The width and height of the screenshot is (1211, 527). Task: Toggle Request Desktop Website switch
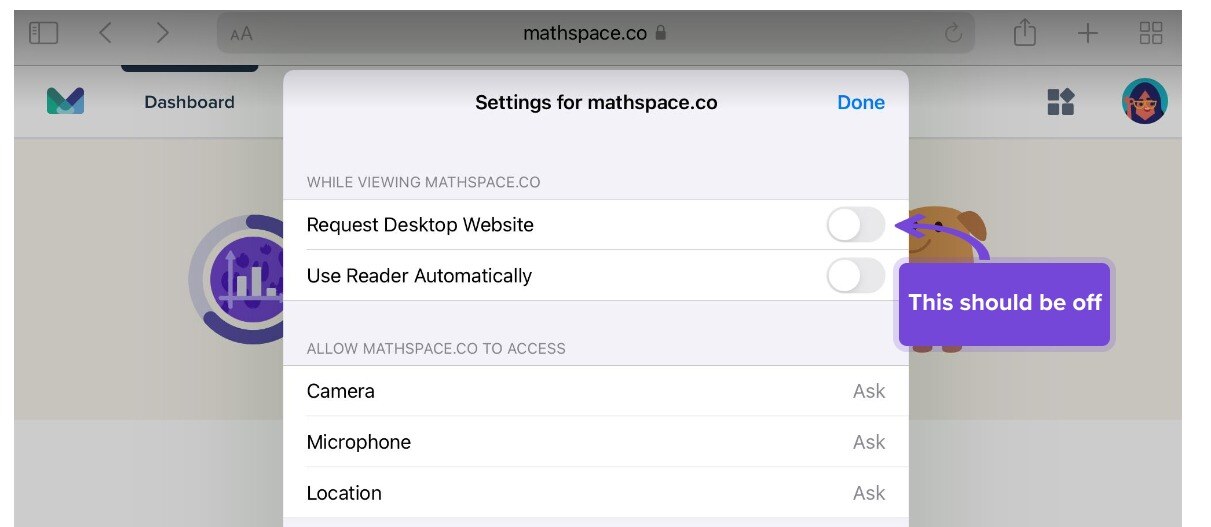click(856, 225)
